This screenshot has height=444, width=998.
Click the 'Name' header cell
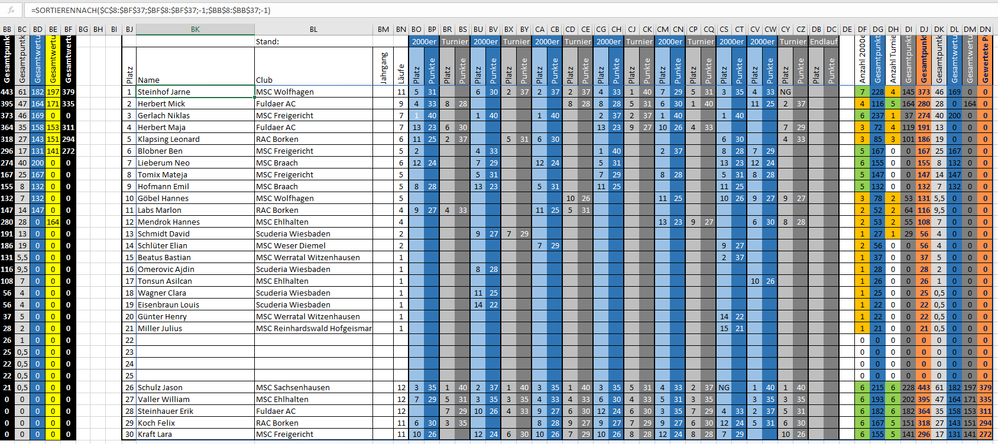(x=195, y=66)
